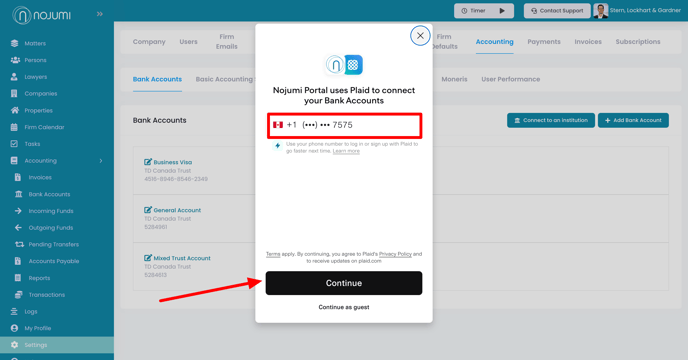The height and width of the screenshot is (360, 688).
Task: Expand the Accounting submenu chevron
Action: (x=101, y=161)
